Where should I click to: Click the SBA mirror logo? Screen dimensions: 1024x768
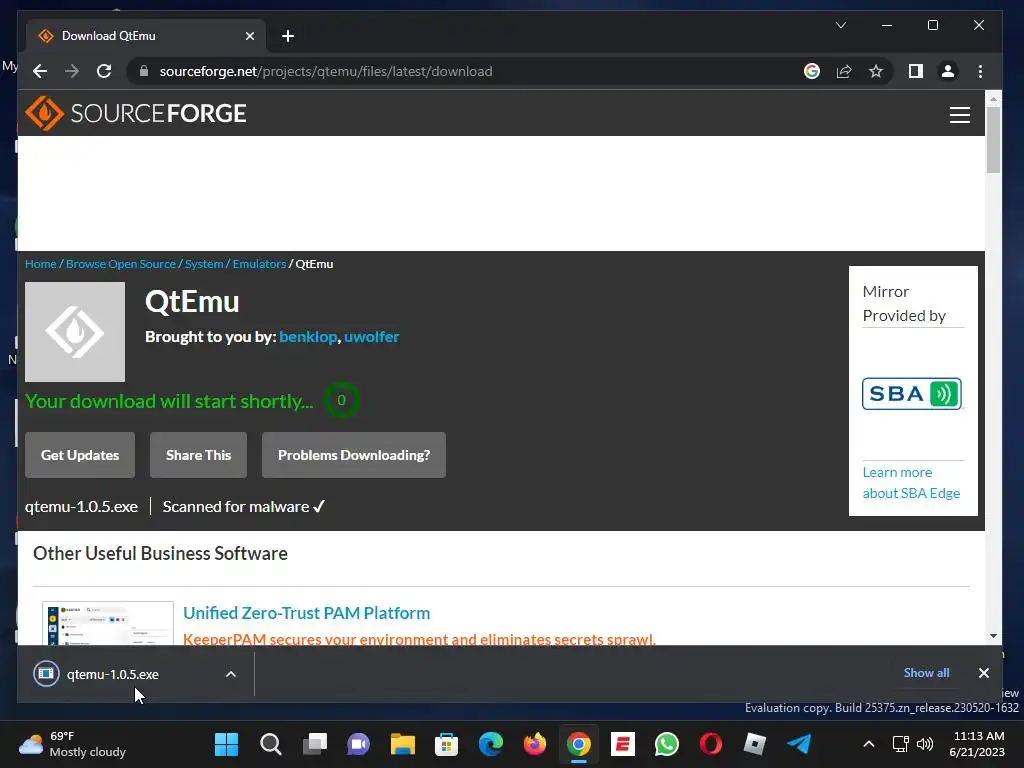912,394
